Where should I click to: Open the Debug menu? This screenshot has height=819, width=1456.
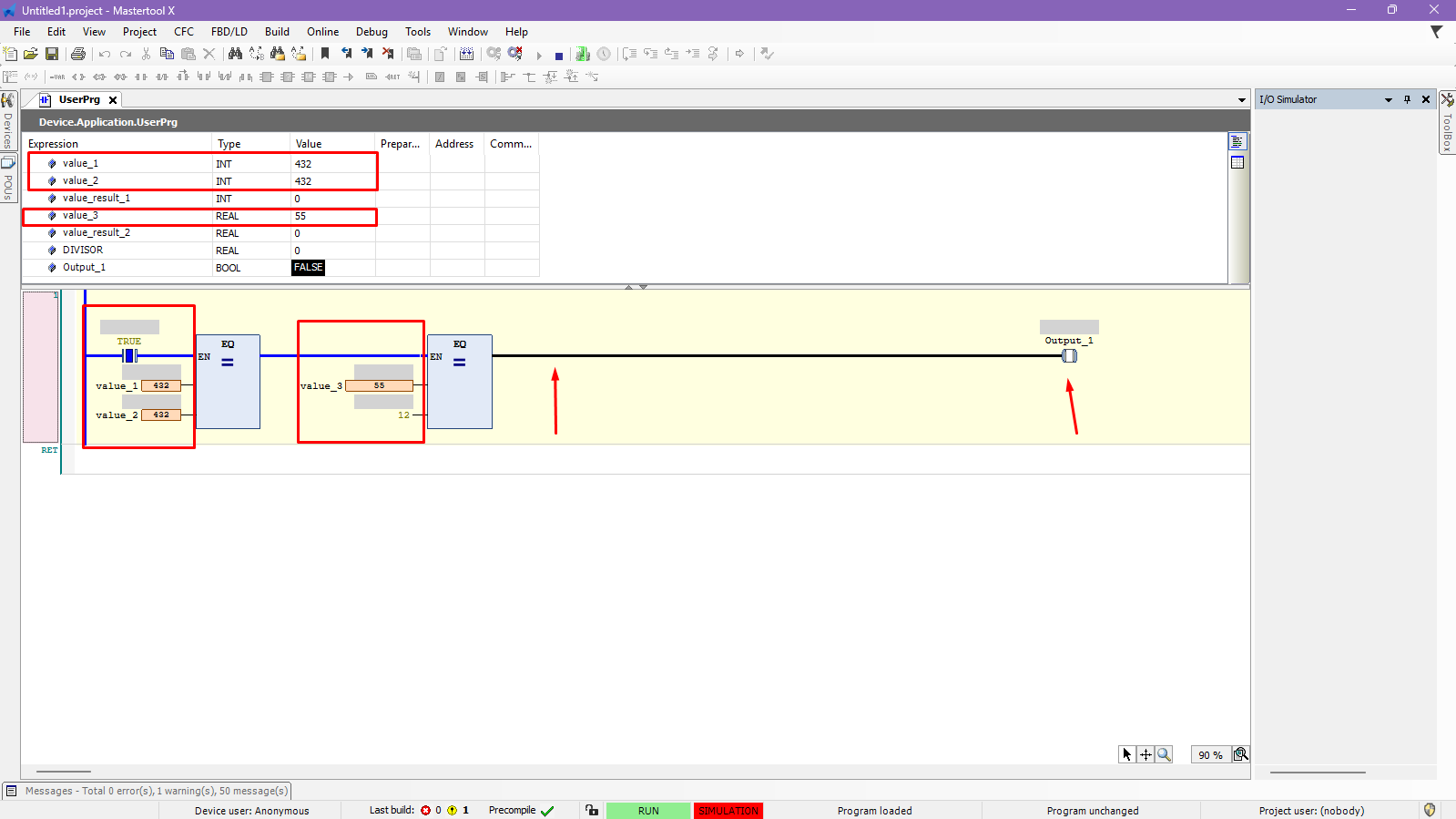[372, 32]
